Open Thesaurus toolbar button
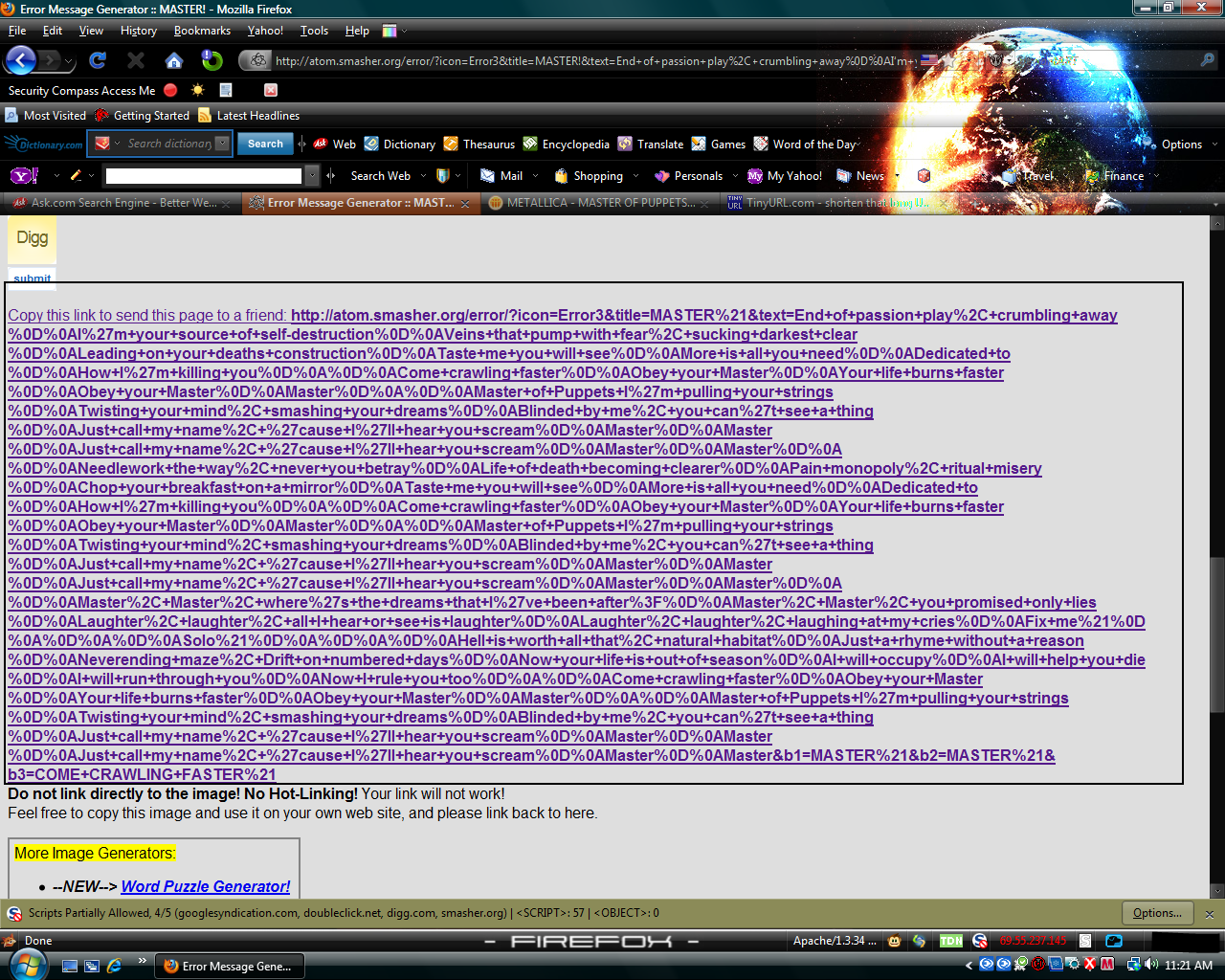Image resolution: width=1225 pixels, height=980 pixels. [479, 145]
